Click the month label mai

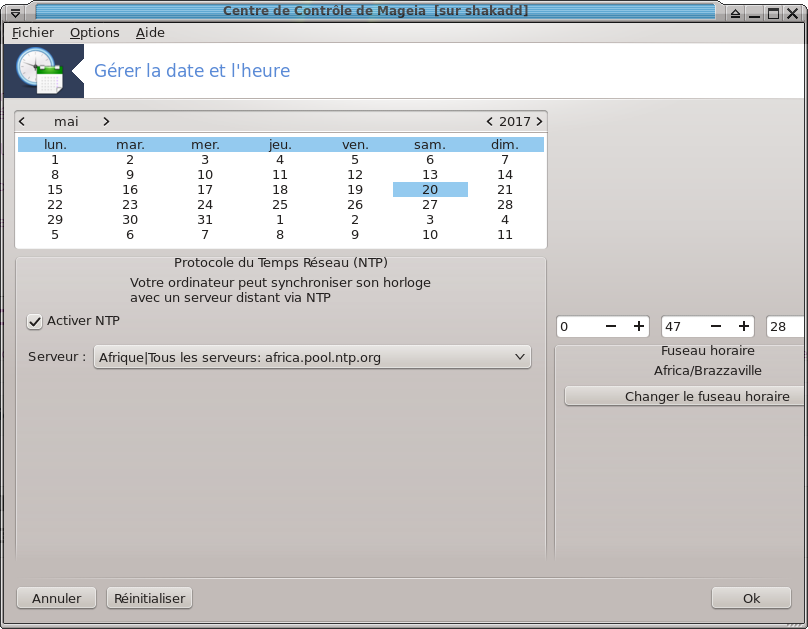[x=66, y=122]
